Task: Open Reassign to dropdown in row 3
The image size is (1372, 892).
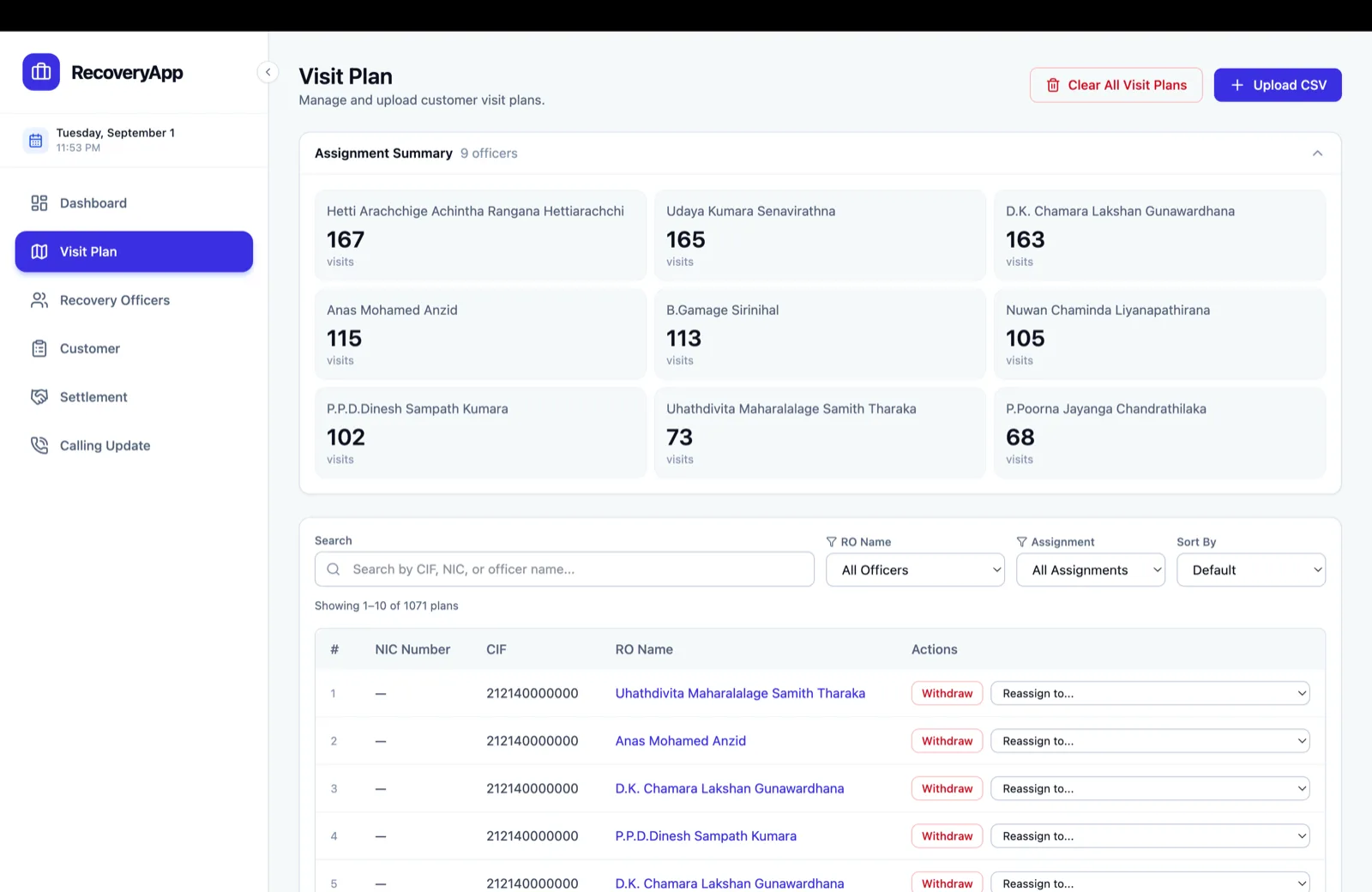Action: (1150, 788)
